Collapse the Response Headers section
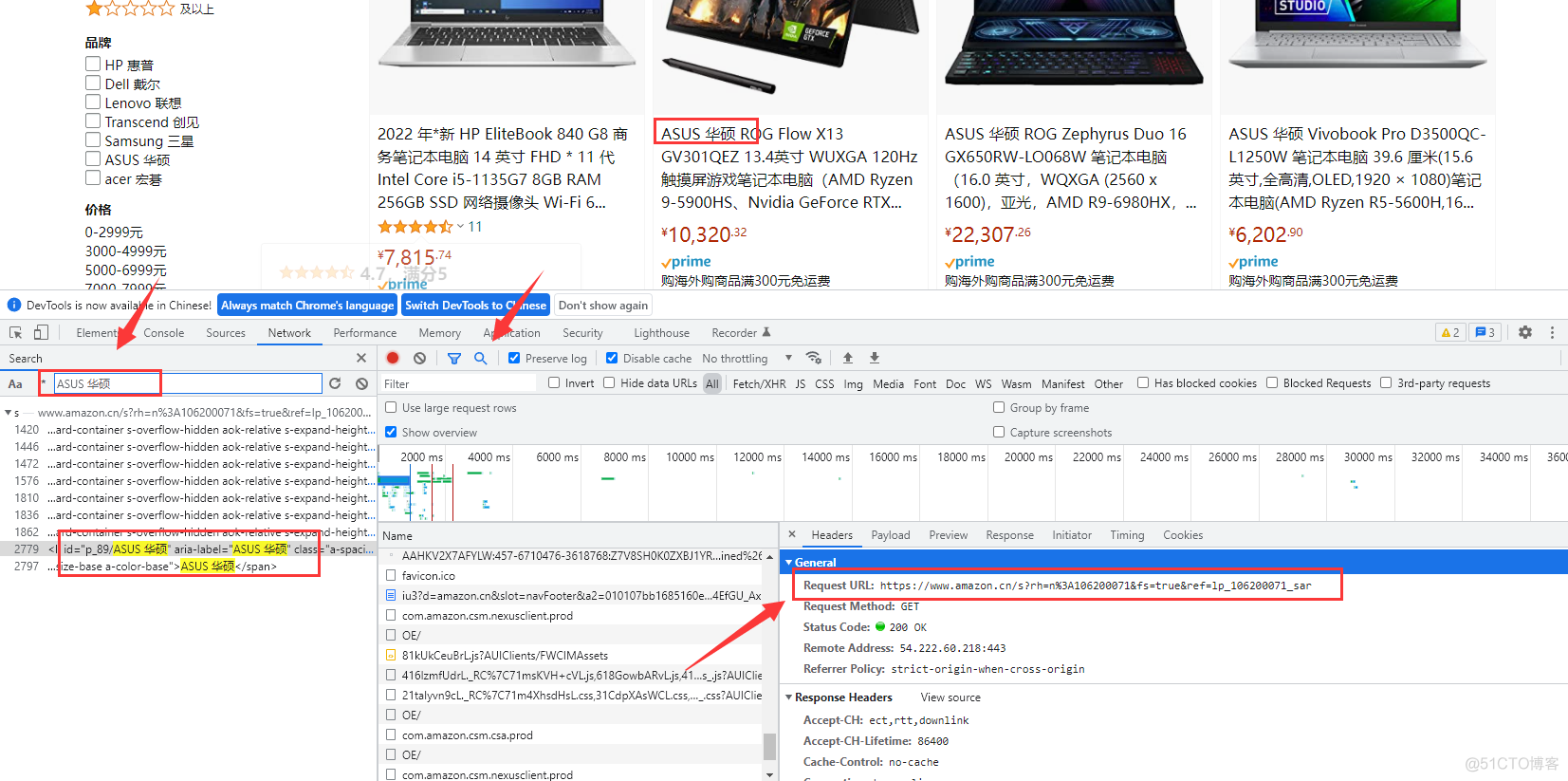 788,697
